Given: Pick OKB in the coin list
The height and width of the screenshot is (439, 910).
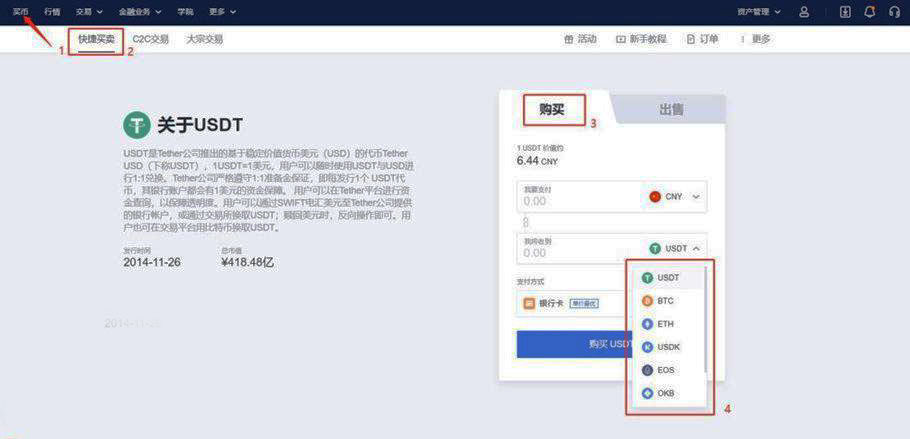Looking at the screenshot, I should click(665, 393).
